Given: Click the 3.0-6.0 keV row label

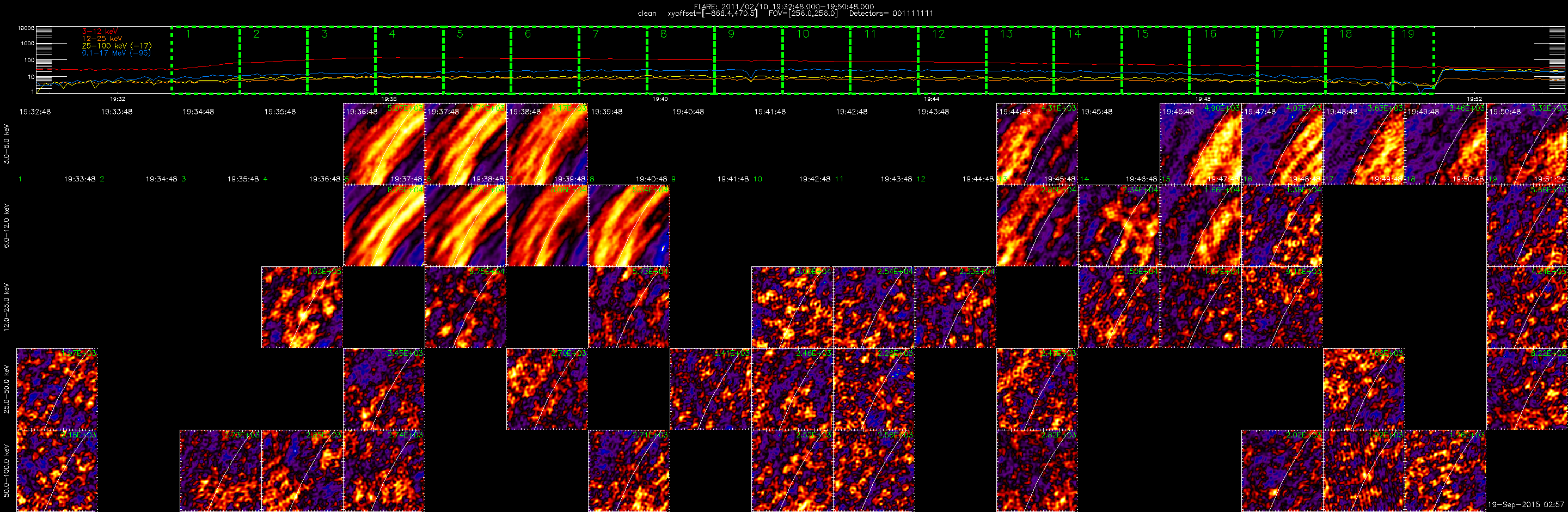Looking at the screenshot, I should [6, 144].
